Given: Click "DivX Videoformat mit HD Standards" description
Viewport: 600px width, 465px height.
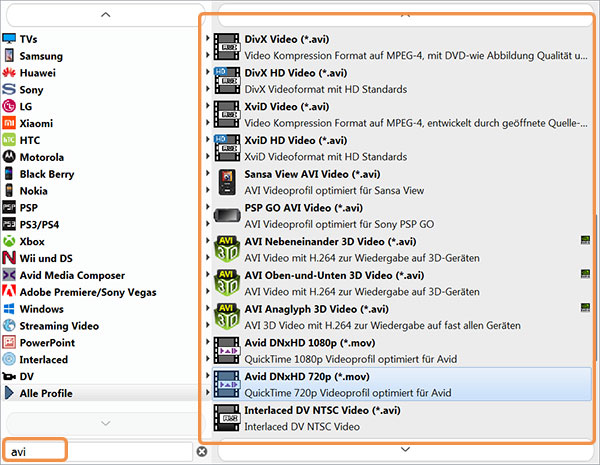Looking at the screenshot, I should (x=326, y=89).
